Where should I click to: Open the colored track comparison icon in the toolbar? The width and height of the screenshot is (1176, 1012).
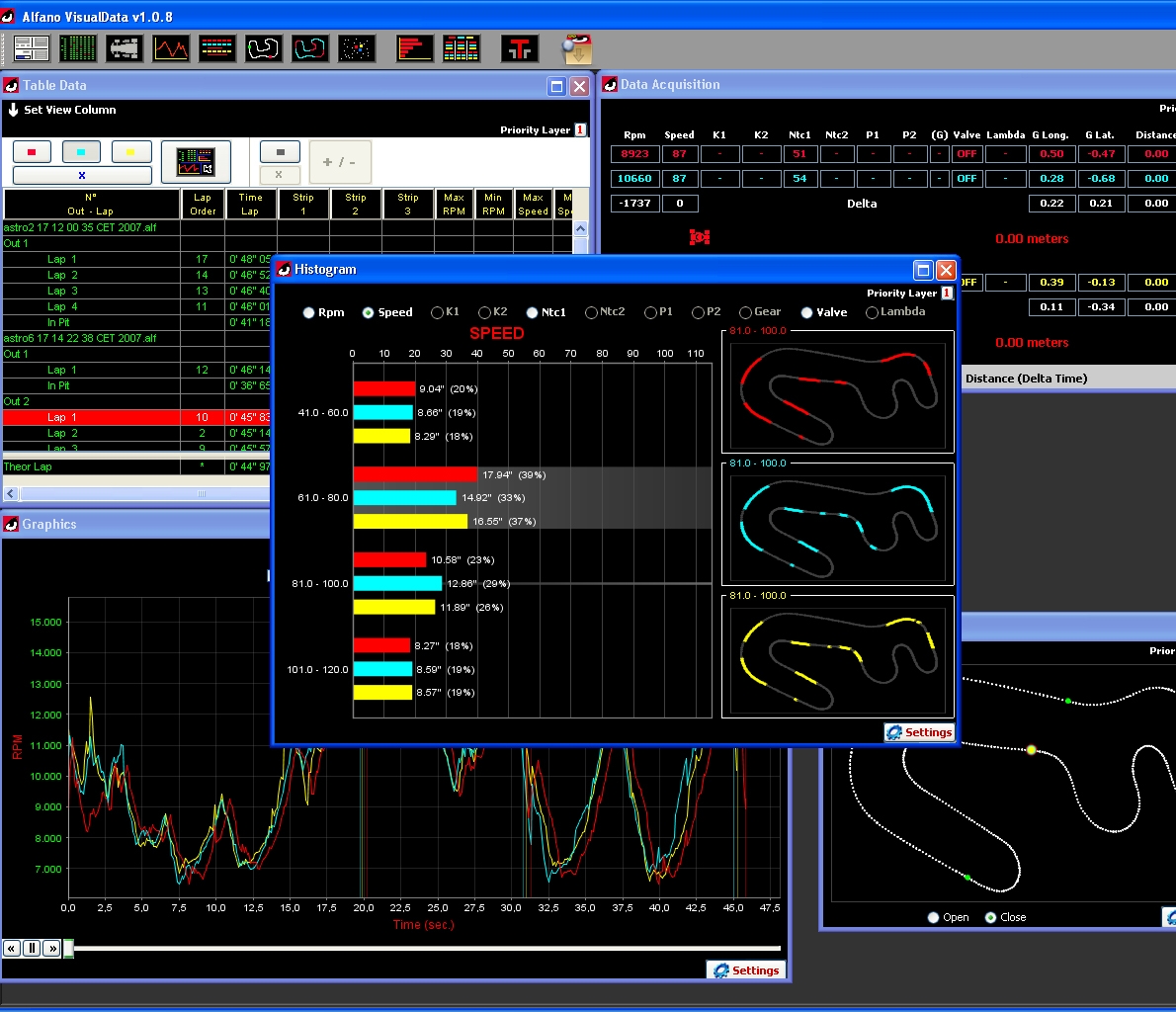[x=310, y=48]
